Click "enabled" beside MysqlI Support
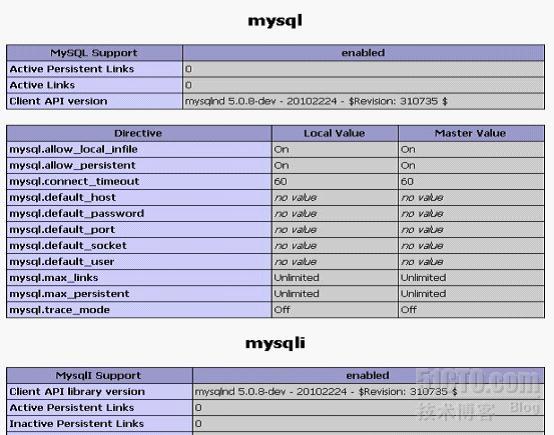 368,375
